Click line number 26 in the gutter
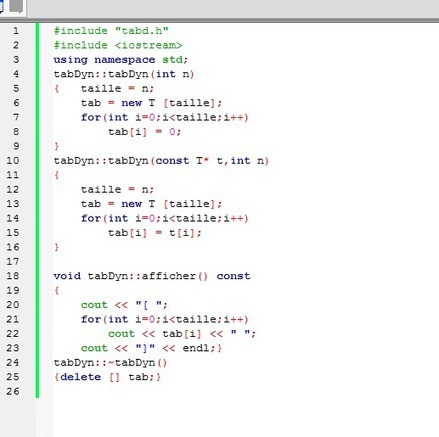This screenshot has width=439, height=437. point(13,391)
